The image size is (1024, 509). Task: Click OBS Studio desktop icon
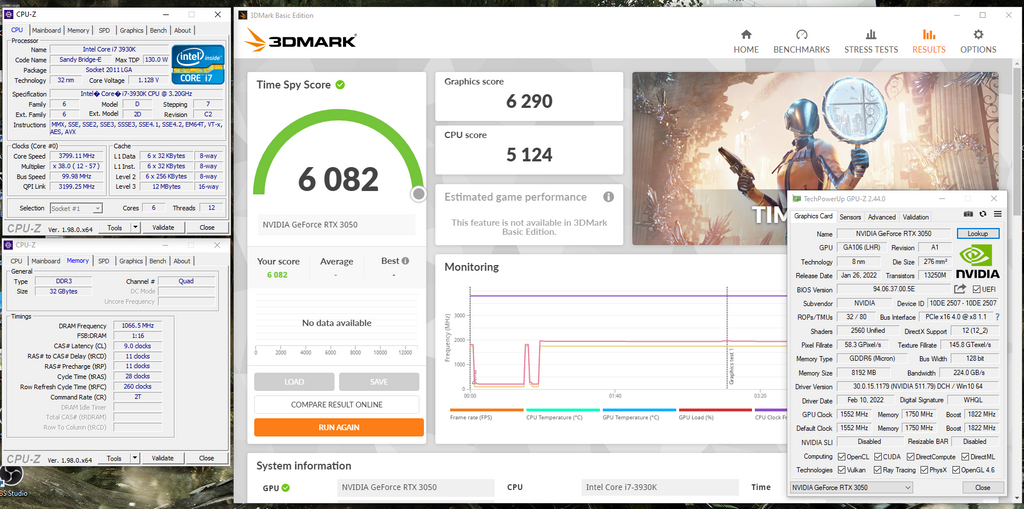11,477
